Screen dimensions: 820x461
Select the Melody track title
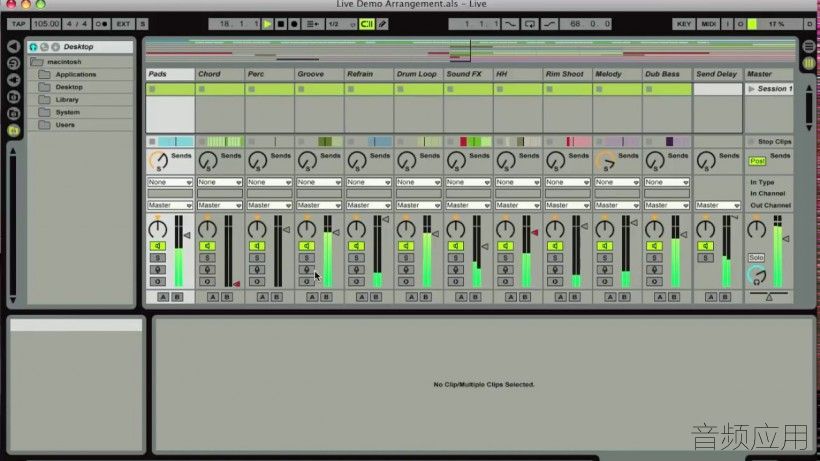click(617, 74)
